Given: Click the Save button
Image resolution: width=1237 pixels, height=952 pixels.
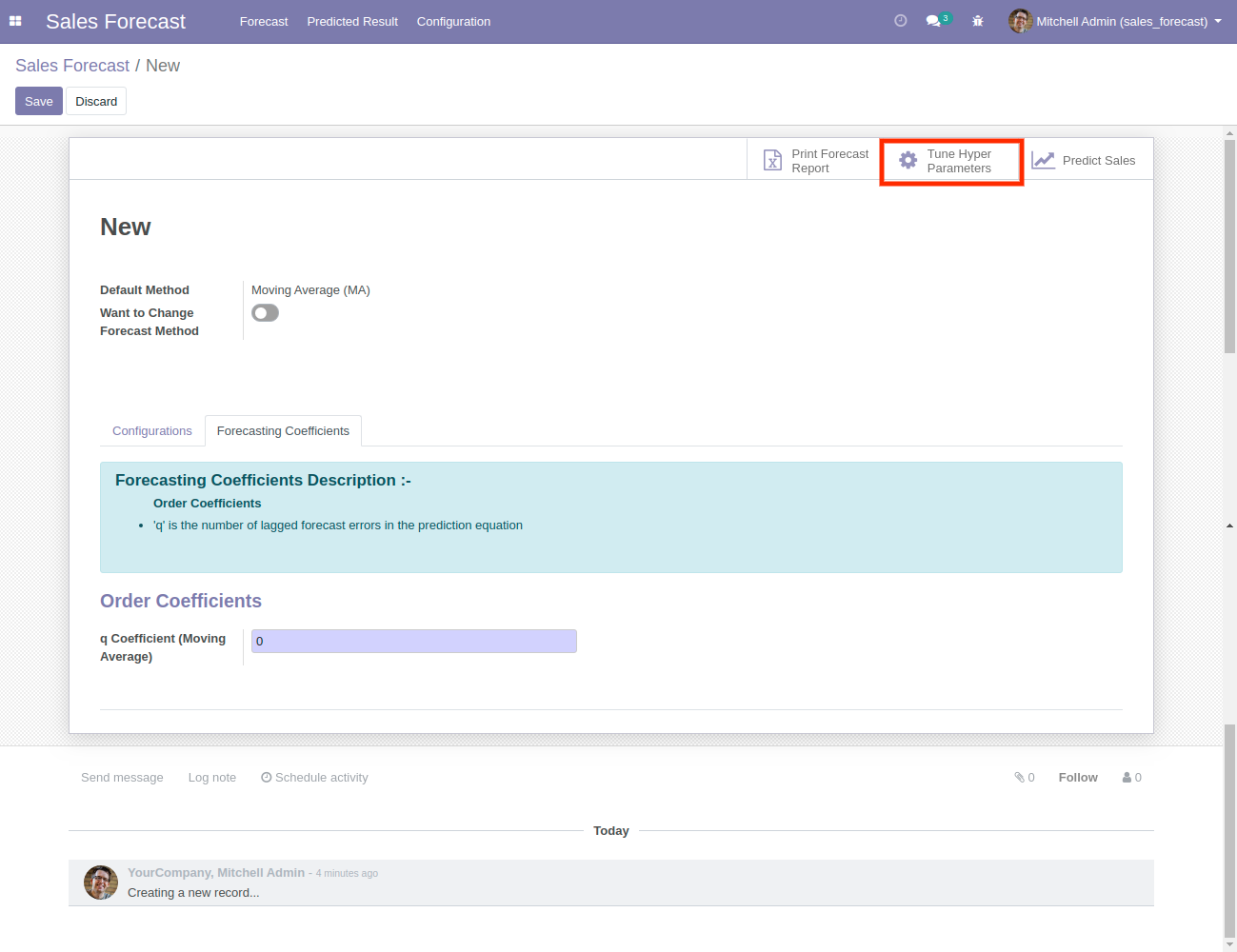Looking at the screenshot, I should (x=39, y=101).
